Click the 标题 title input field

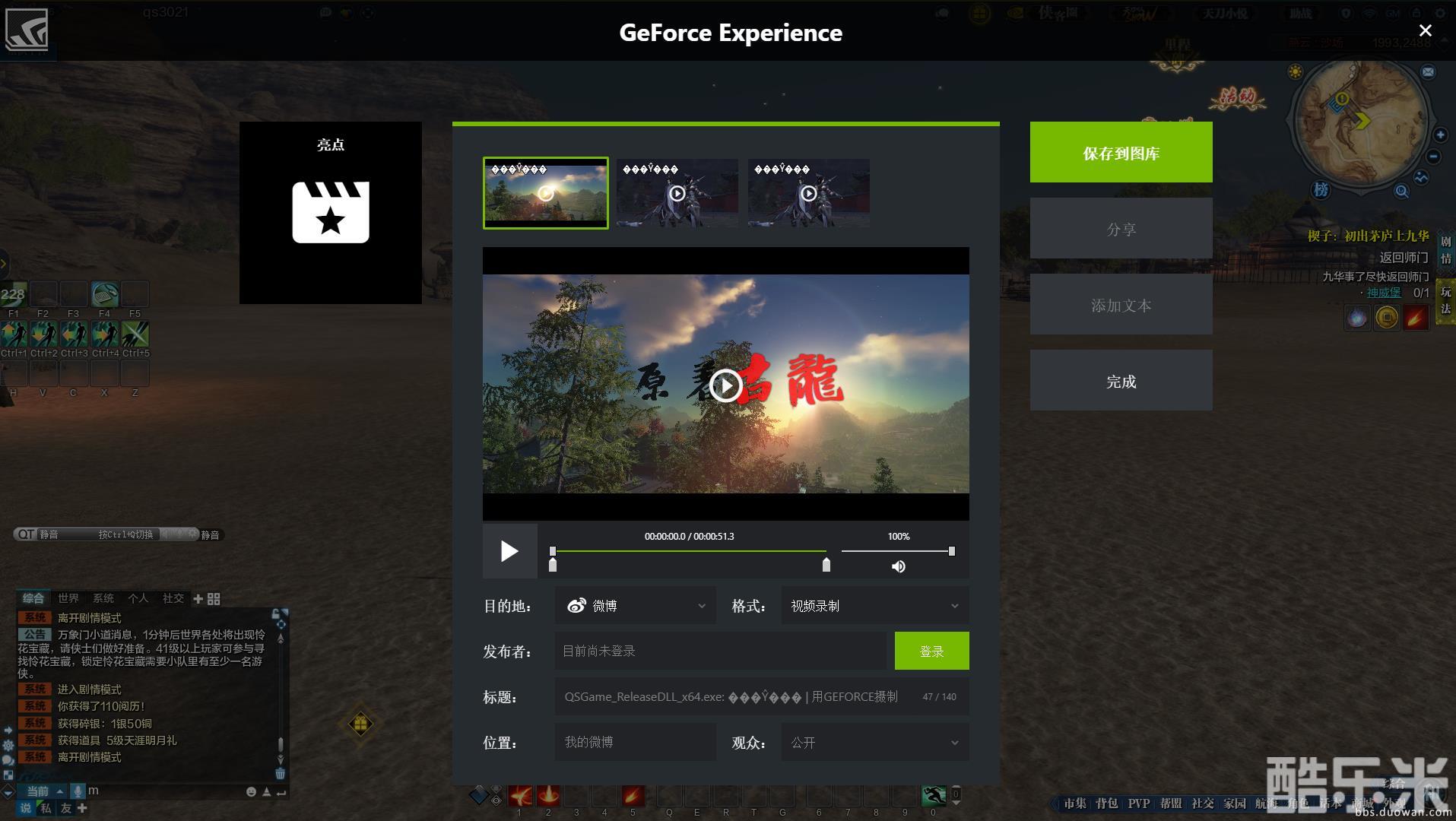pos(762,696)
